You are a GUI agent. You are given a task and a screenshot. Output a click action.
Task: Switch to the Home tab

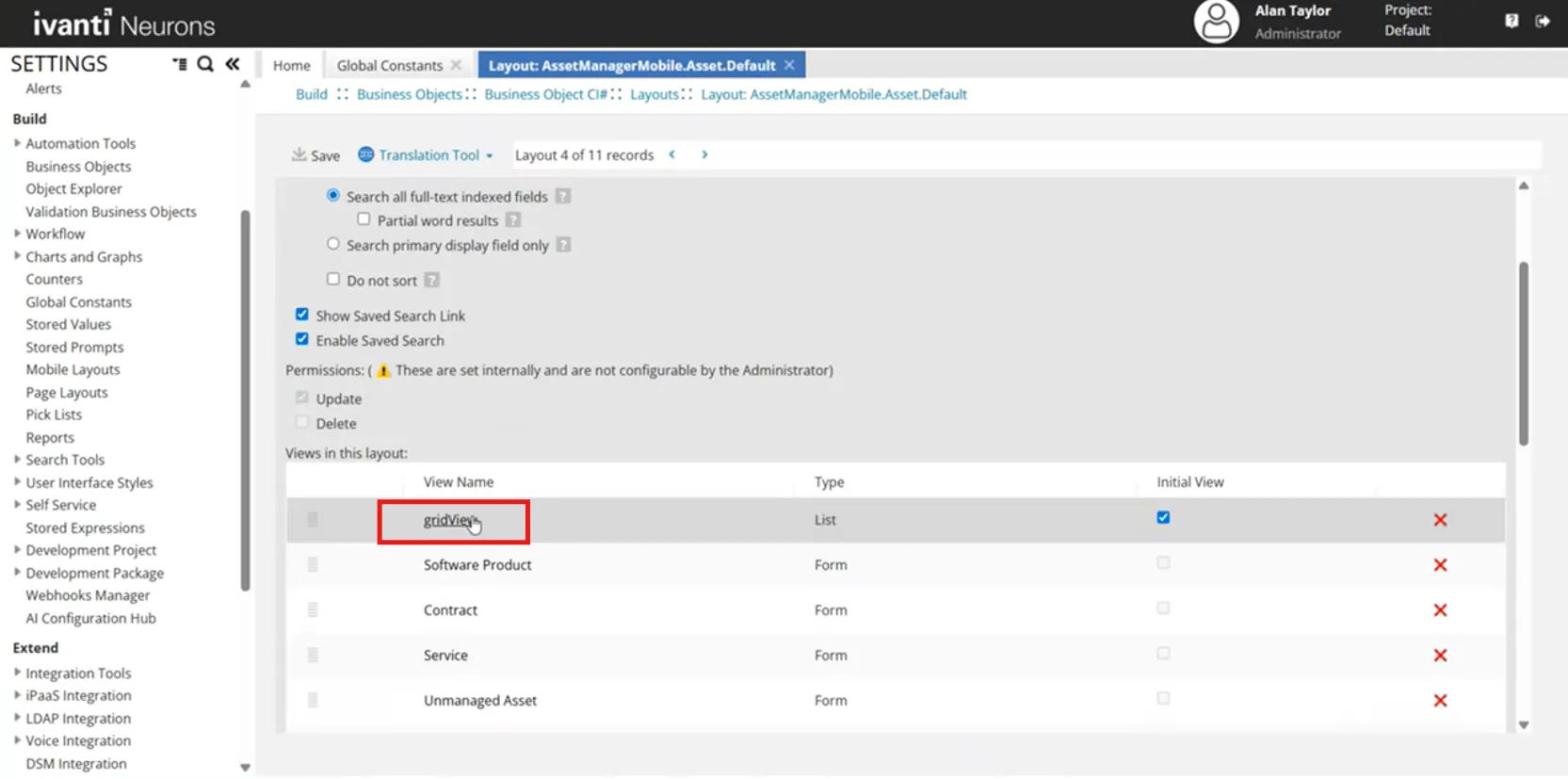coord(292,65)
